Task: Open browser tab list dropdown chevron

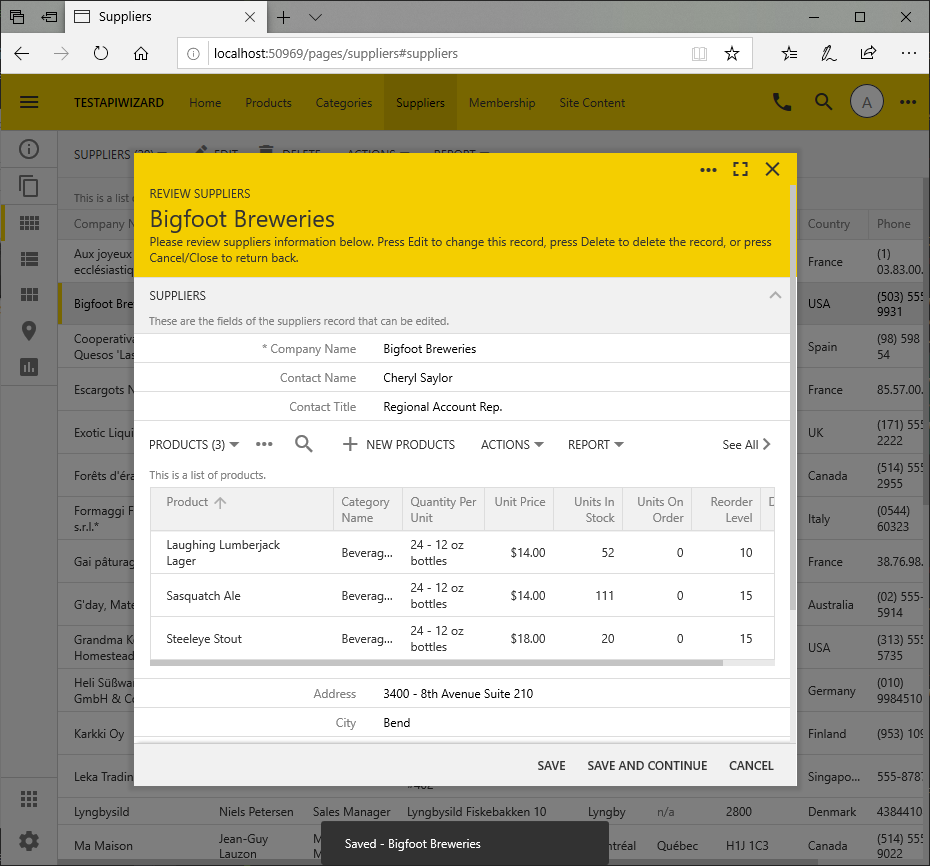Action: 316,17
